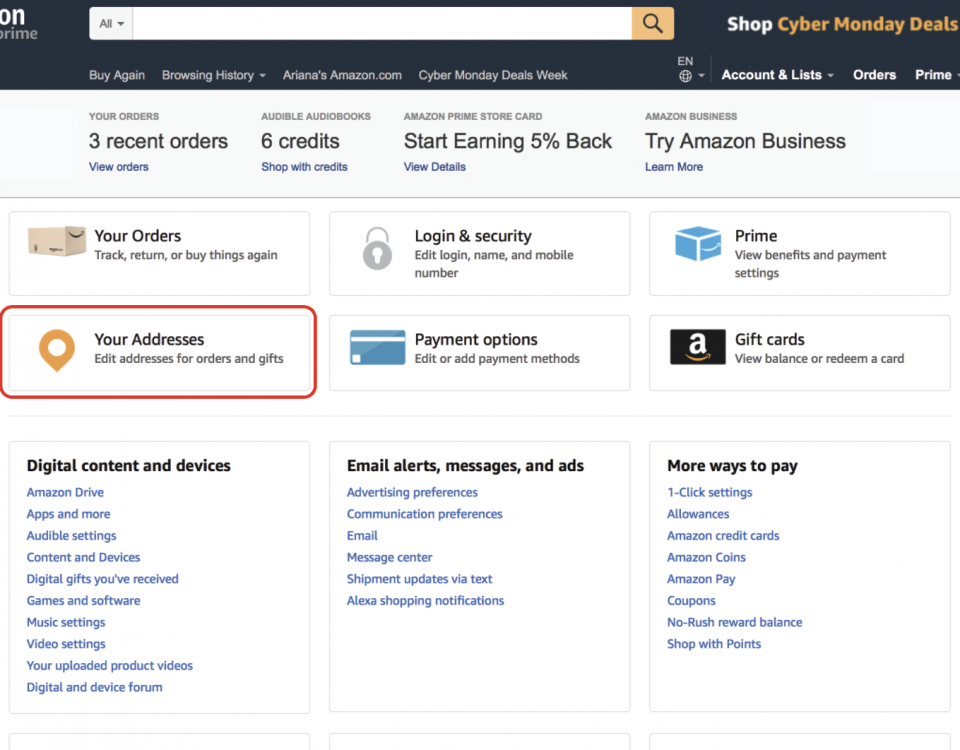Click the Buy Again nav link
Screen dimensions: 960x750
click(117, 75)
